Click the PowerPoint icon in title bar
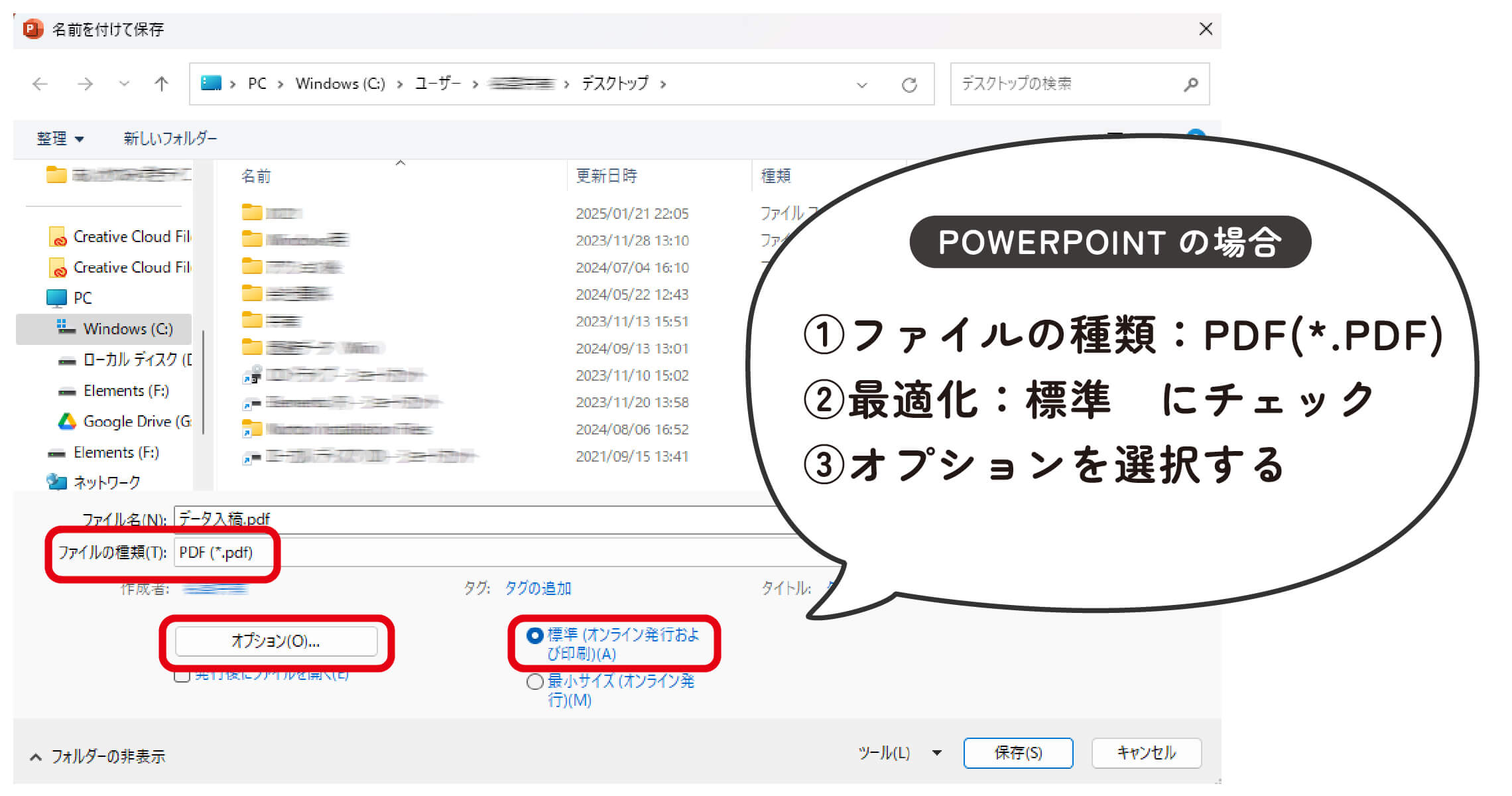This screenshot has height=796, width=1512. point(32,29)
